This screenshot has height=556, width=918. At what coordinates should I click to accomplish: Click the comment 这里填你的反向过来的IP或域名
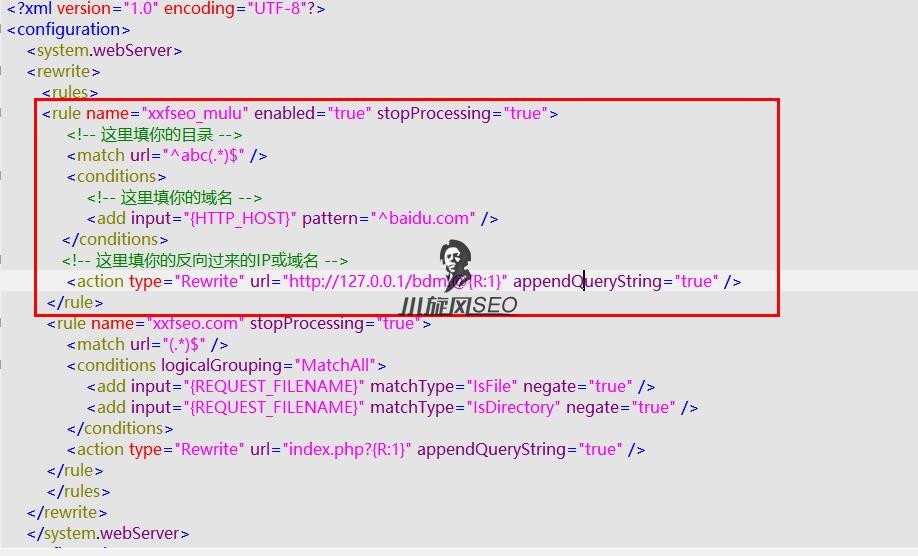coord(205,260)
